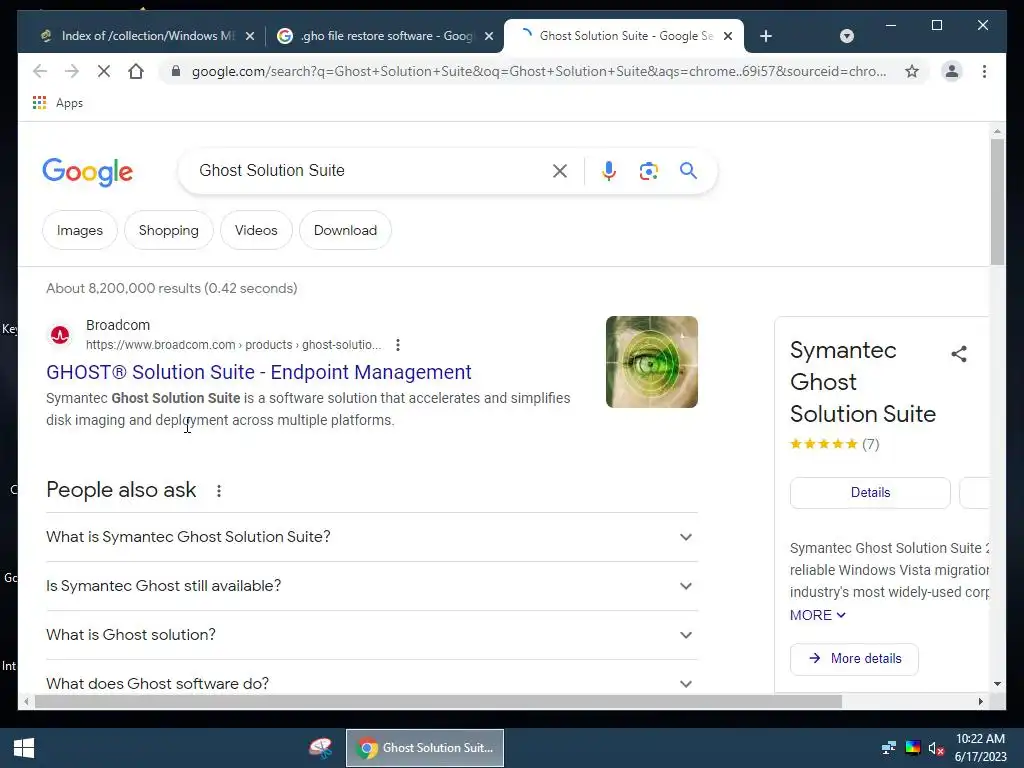Start voice search with the microphone
Image resolution: width=1024 pixels, height=768 pixels.
click(608, 171)
